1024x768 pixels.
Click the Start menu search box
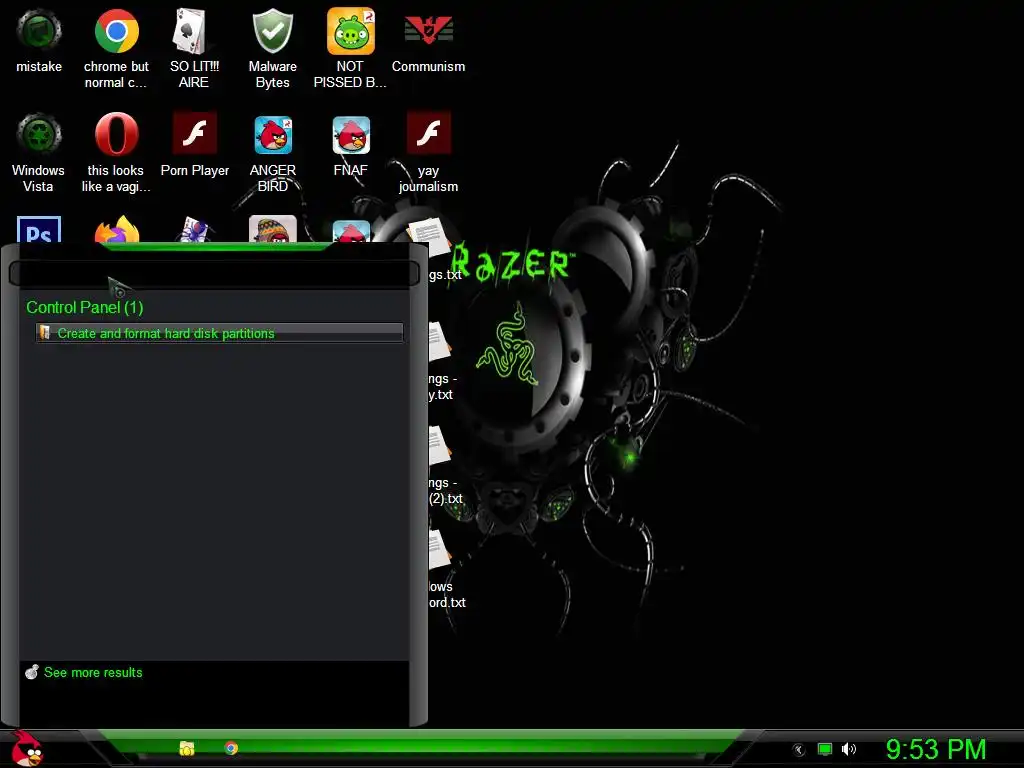tap(214, 273)
